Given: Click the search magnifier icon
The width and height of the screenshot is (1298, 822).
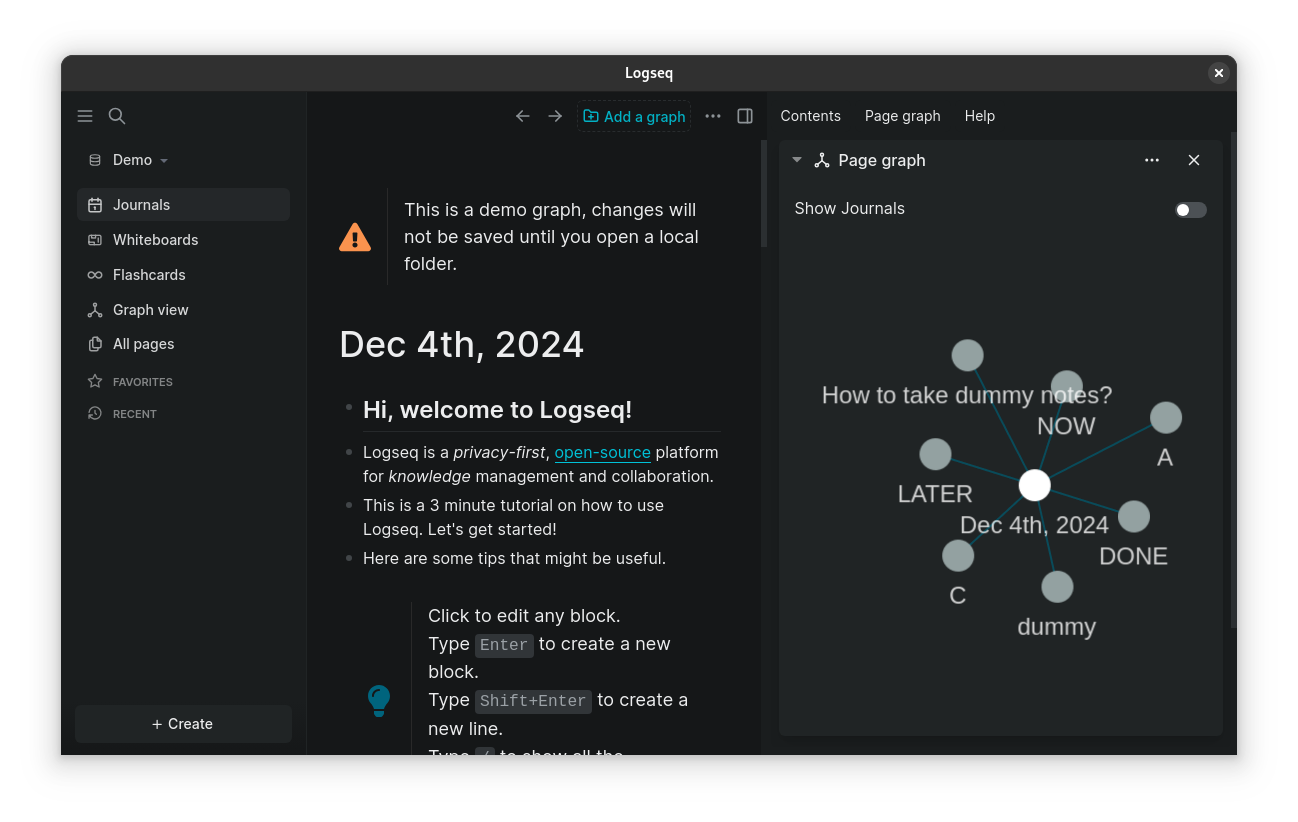Looking at the screenshot, I should pos(117,116).
